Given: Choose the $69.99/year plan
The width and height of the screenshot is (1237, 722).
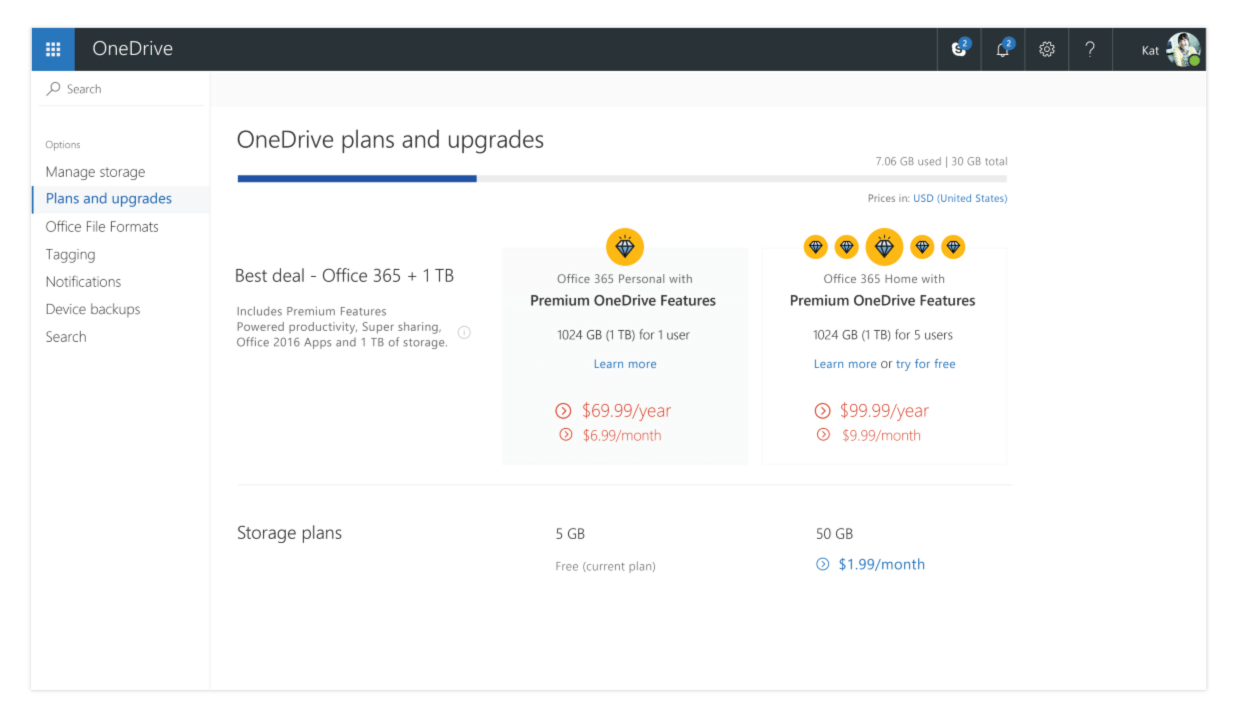Looking at the screenshot, I should coord(626,411).
